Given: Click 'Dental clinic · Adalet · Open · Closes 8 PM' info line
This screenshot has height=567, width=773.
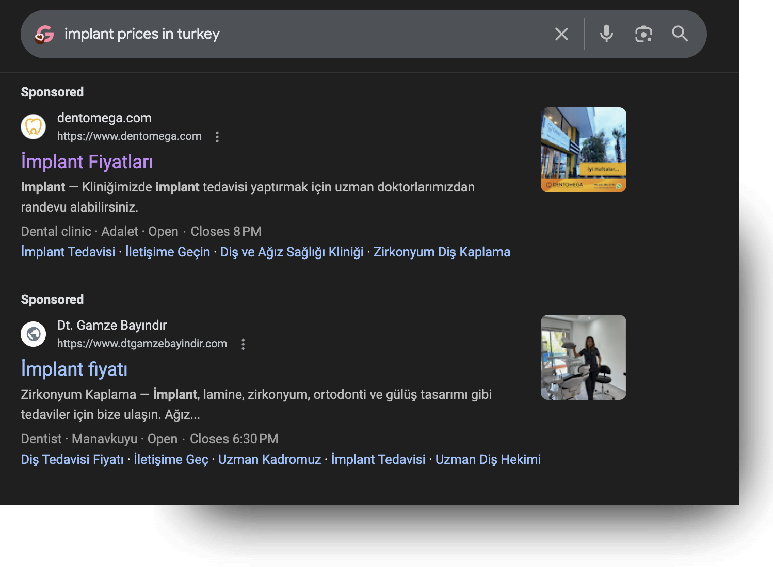Looking at the screenshot, I should [x=141, y=232].
